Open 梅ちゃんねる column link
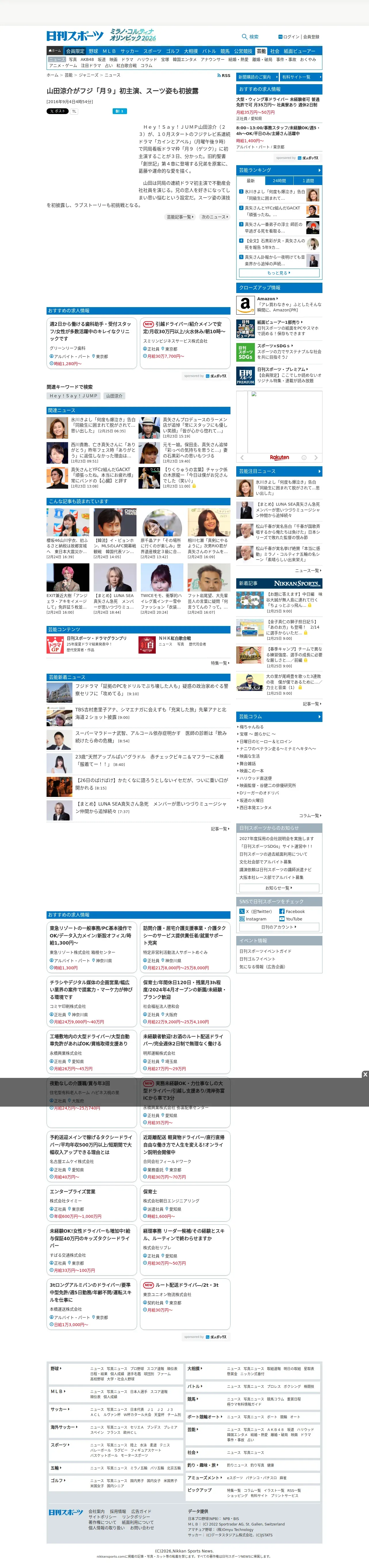 (x=251, y=727)
